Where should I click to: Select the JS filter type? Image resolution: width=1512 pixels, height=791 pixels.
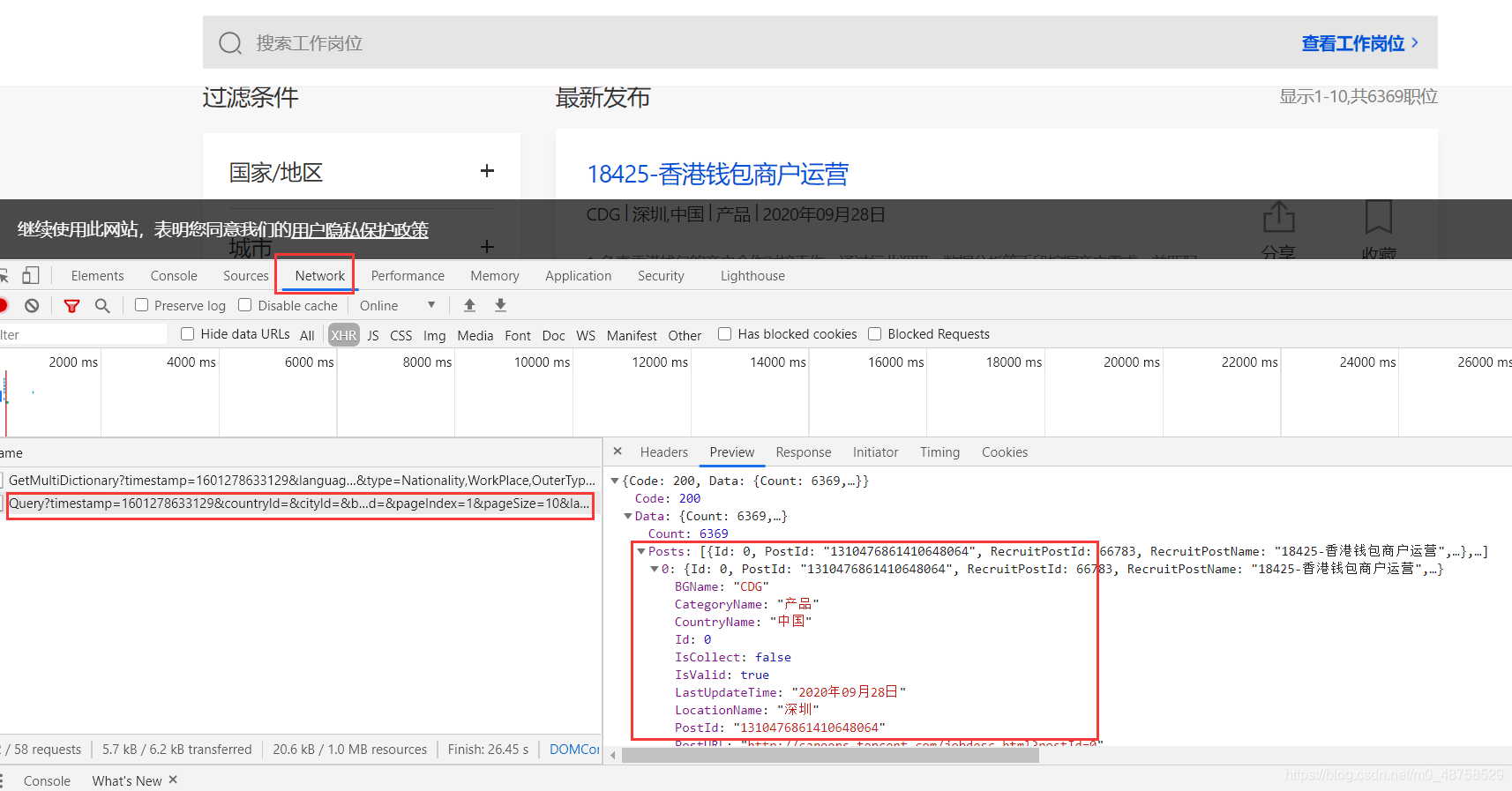pyautogui.click(x=373, y=335)
